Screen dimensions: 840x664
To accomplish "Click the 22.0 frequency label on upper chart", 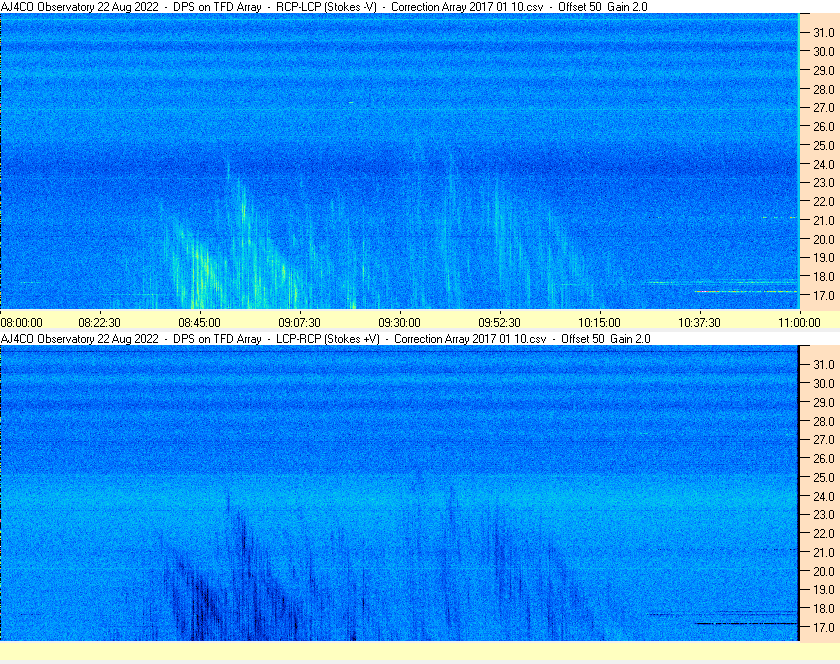I will coord(824,202).
